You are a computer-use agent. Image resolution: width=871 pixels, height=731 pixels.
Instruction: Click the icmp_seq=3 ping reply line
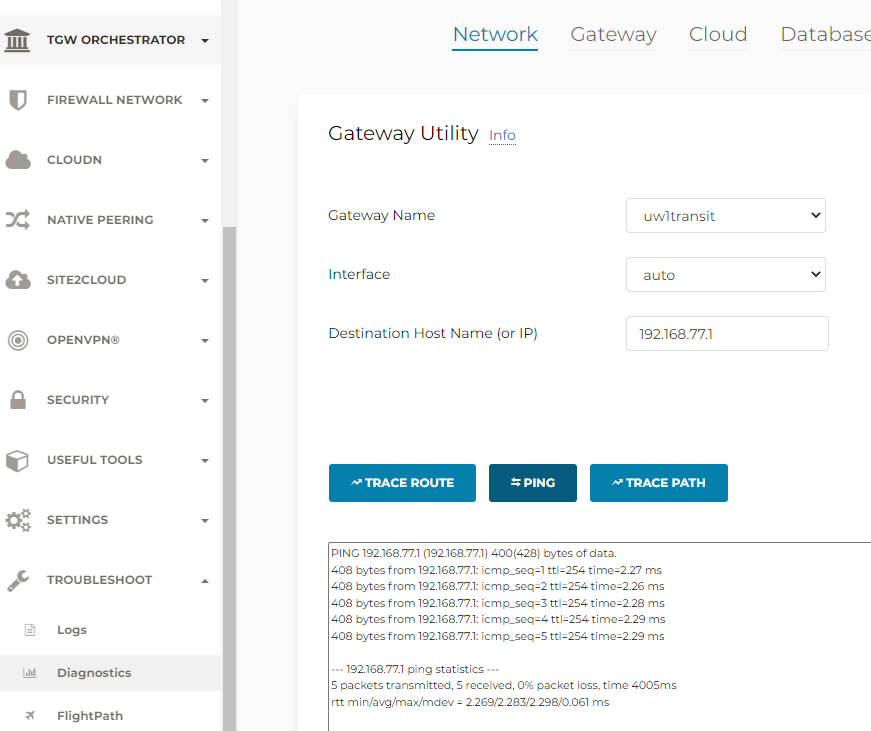[498, 603]
